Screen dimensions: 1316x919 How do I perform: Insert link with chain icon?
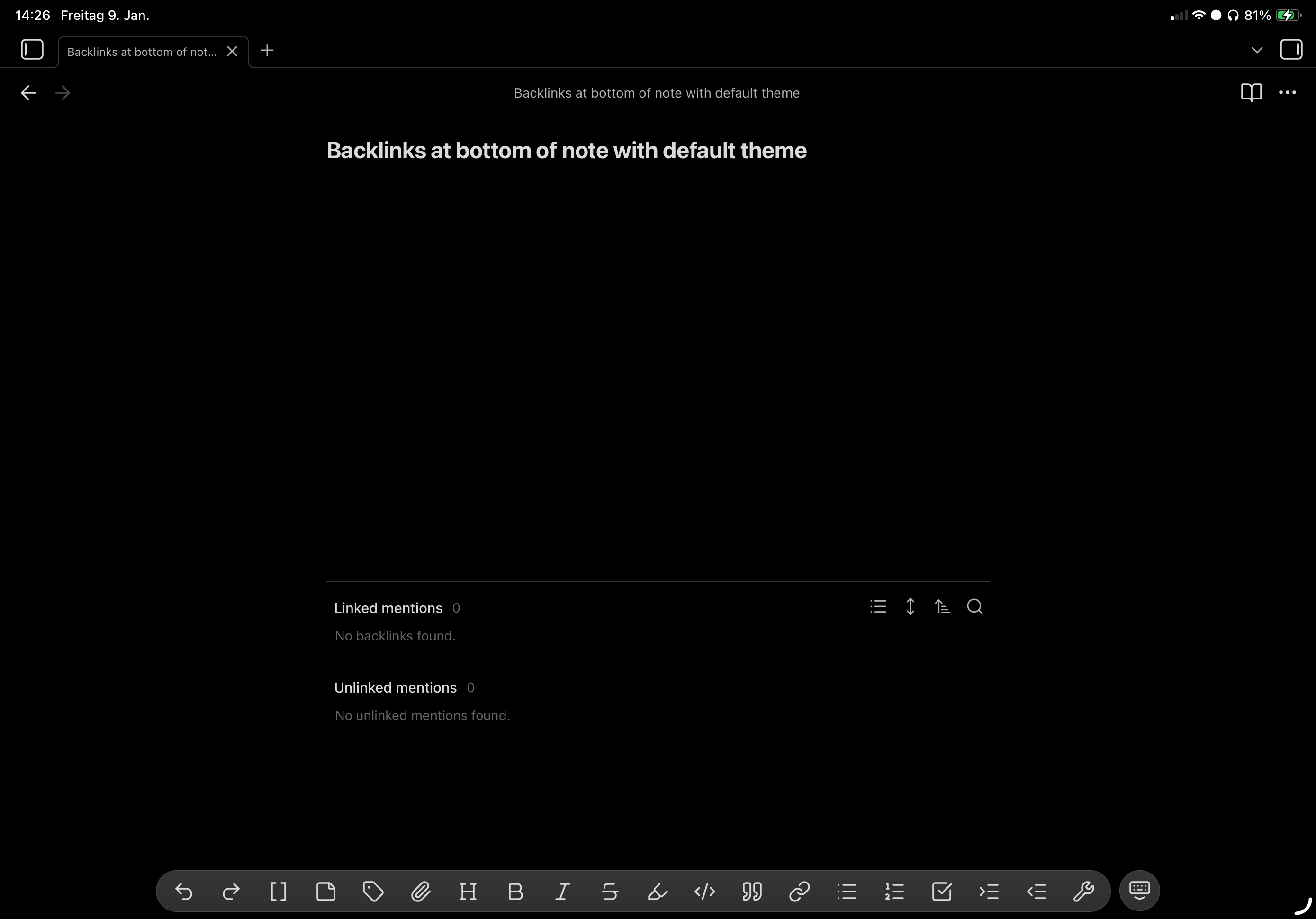799,892
